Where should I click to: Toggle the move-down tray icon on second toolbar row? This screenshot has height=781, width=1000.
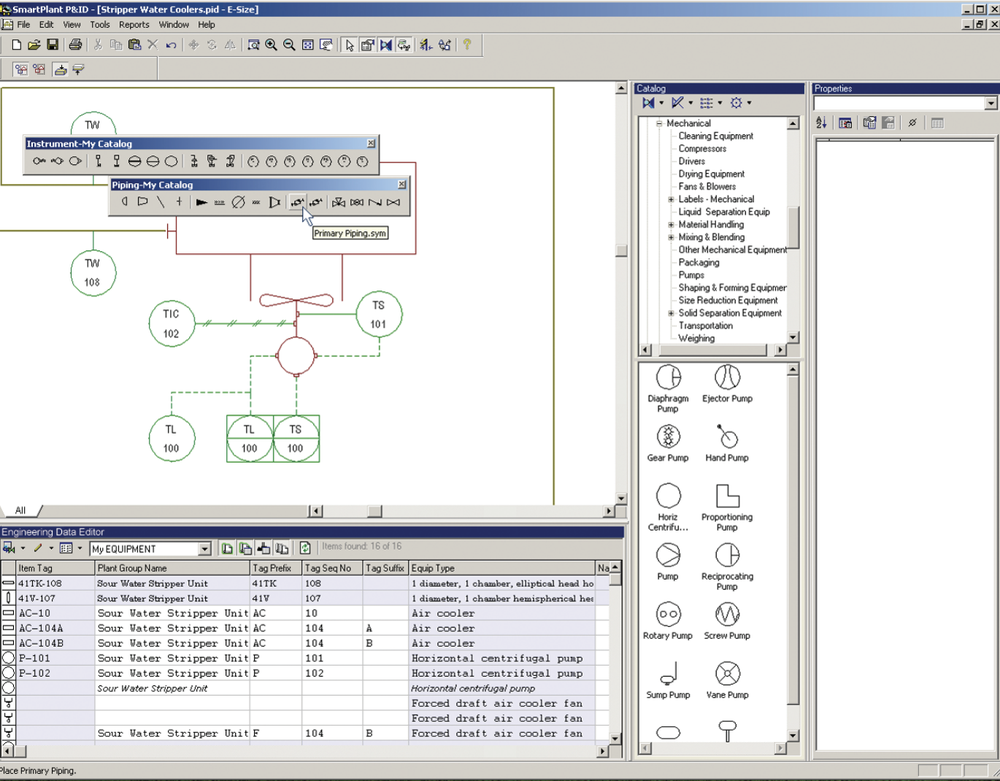pyautogui.click(x=61, y=69)
